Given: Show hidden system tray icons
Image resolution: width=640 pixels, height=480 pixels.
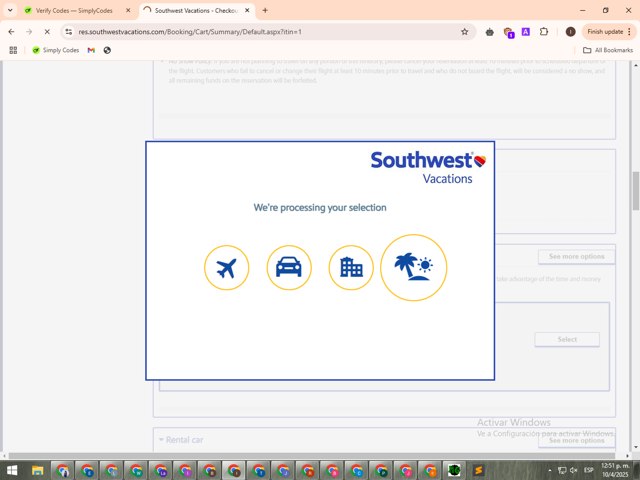Looking at the screenshot, I should 549,471.
